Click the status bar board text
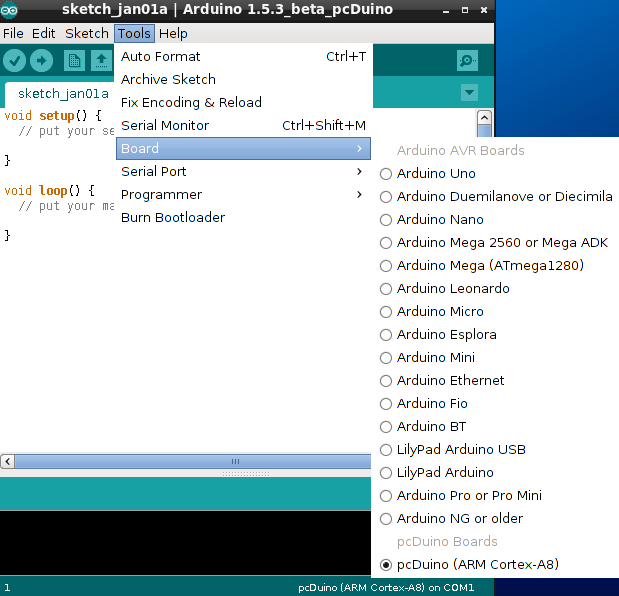 (386, 587)
